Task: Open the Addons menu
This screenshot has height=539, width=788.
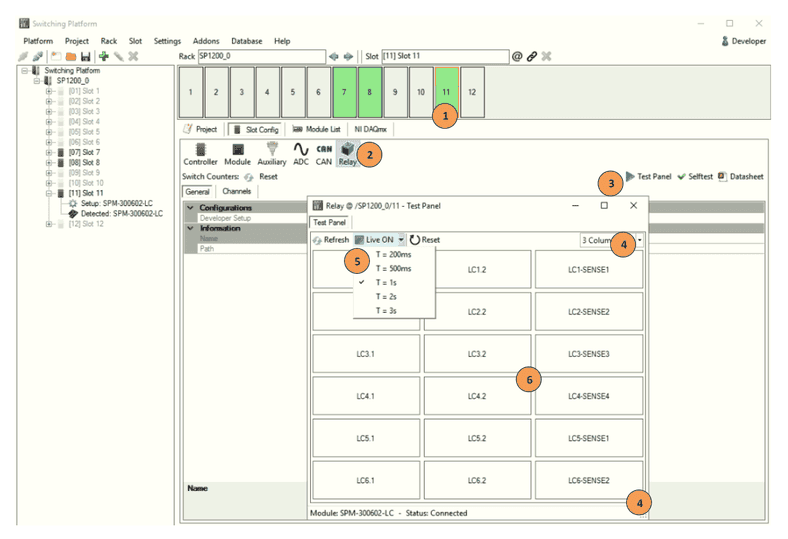Action: tap(206, 41)
